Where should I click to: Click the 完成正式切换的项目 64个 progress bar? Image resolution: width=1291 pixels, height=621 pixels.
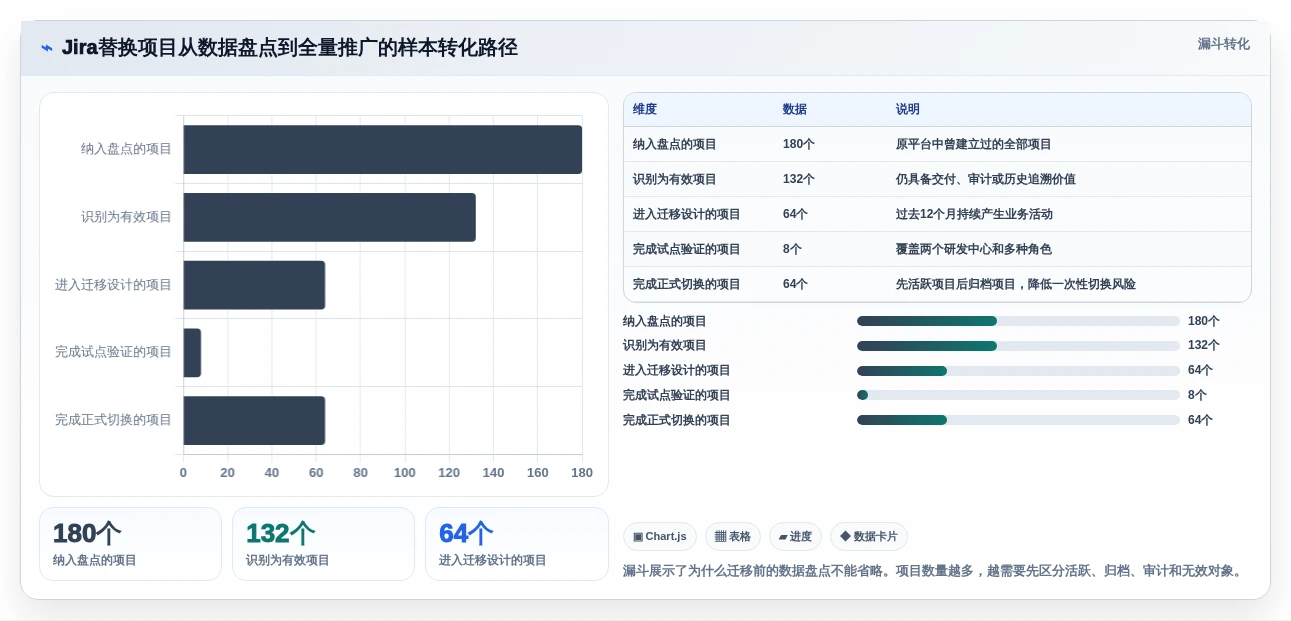[1018, 420]
